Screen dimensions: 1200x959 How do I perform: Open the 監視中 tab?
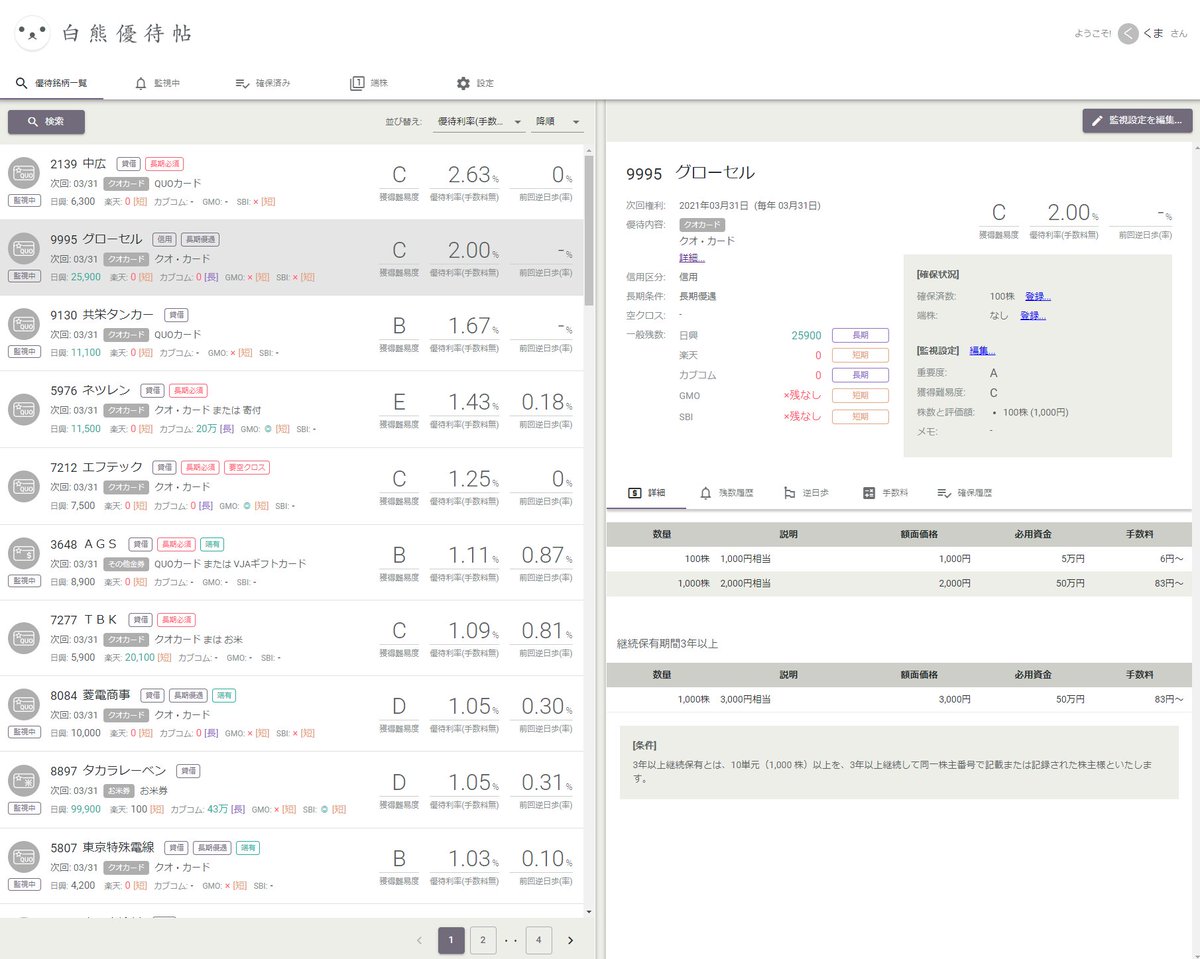coord(157,83)
